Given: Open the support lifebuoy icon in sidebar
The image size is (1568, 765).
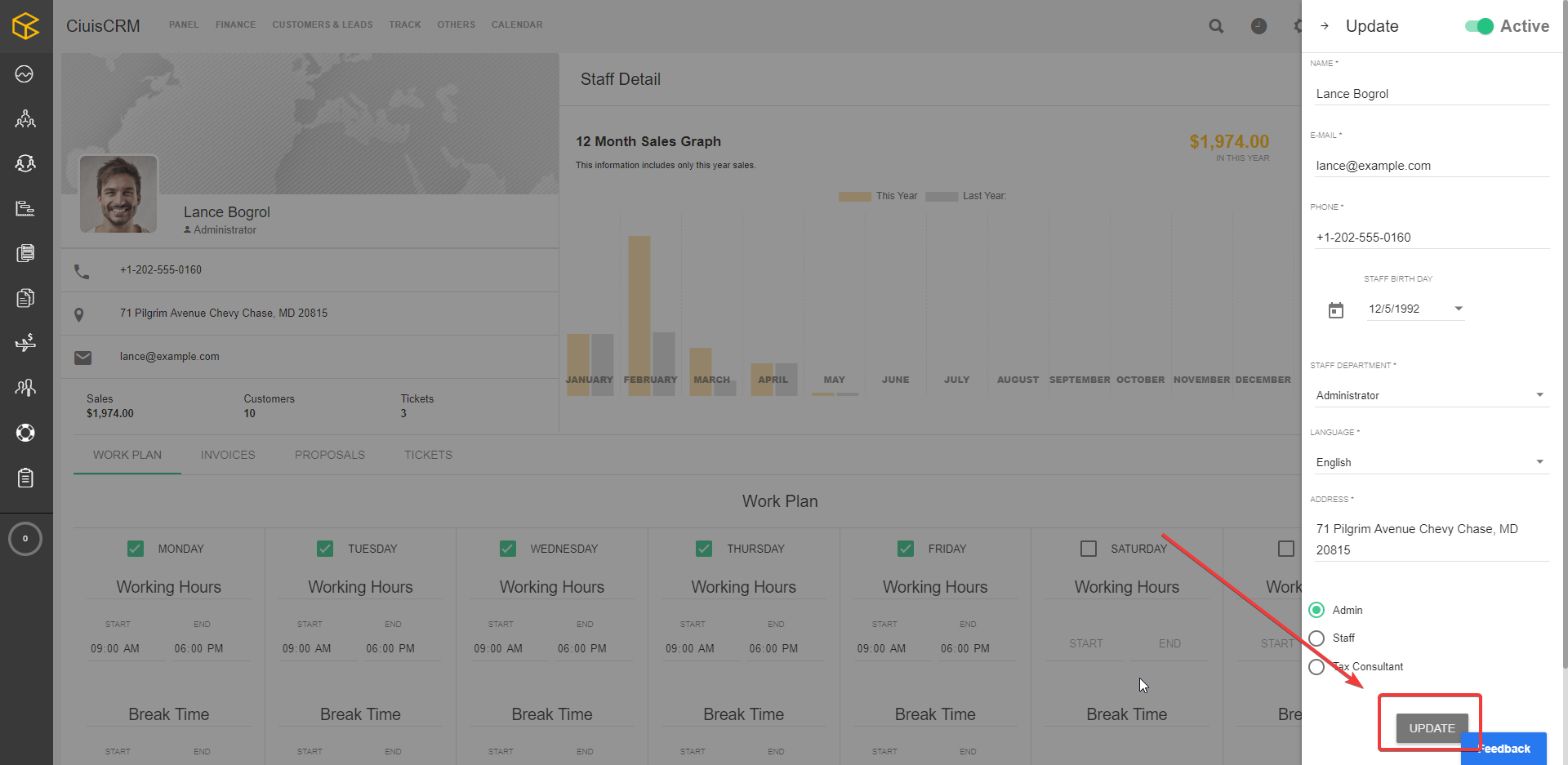Looking at the screenshot, I should point(25,433).
